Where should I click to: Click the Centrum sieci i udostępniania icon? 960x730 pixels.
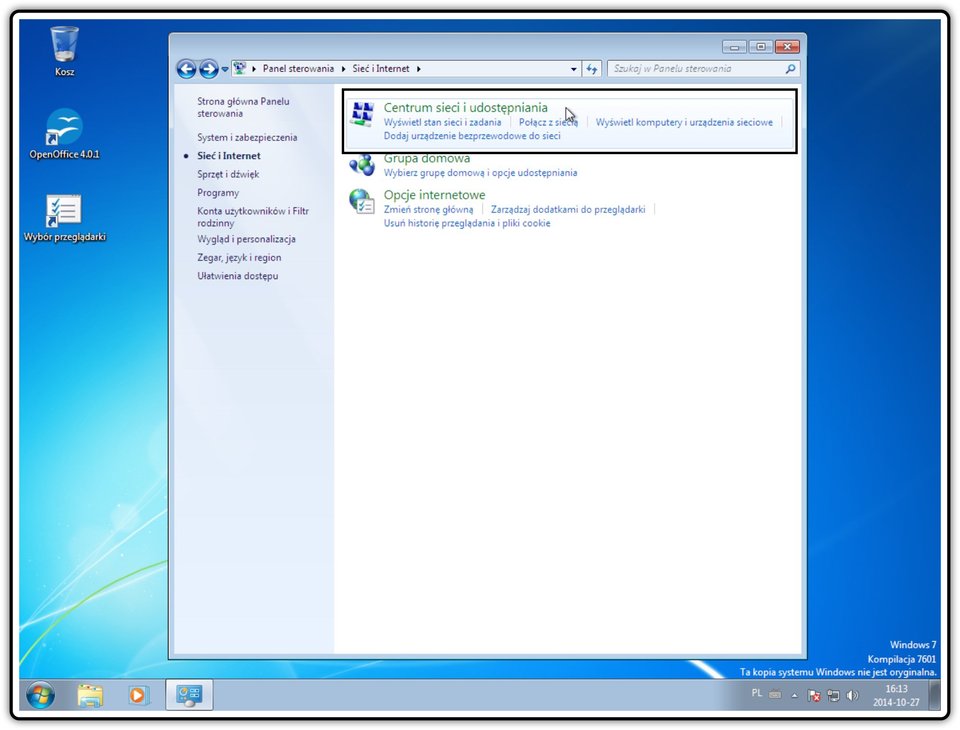point(362,115)
